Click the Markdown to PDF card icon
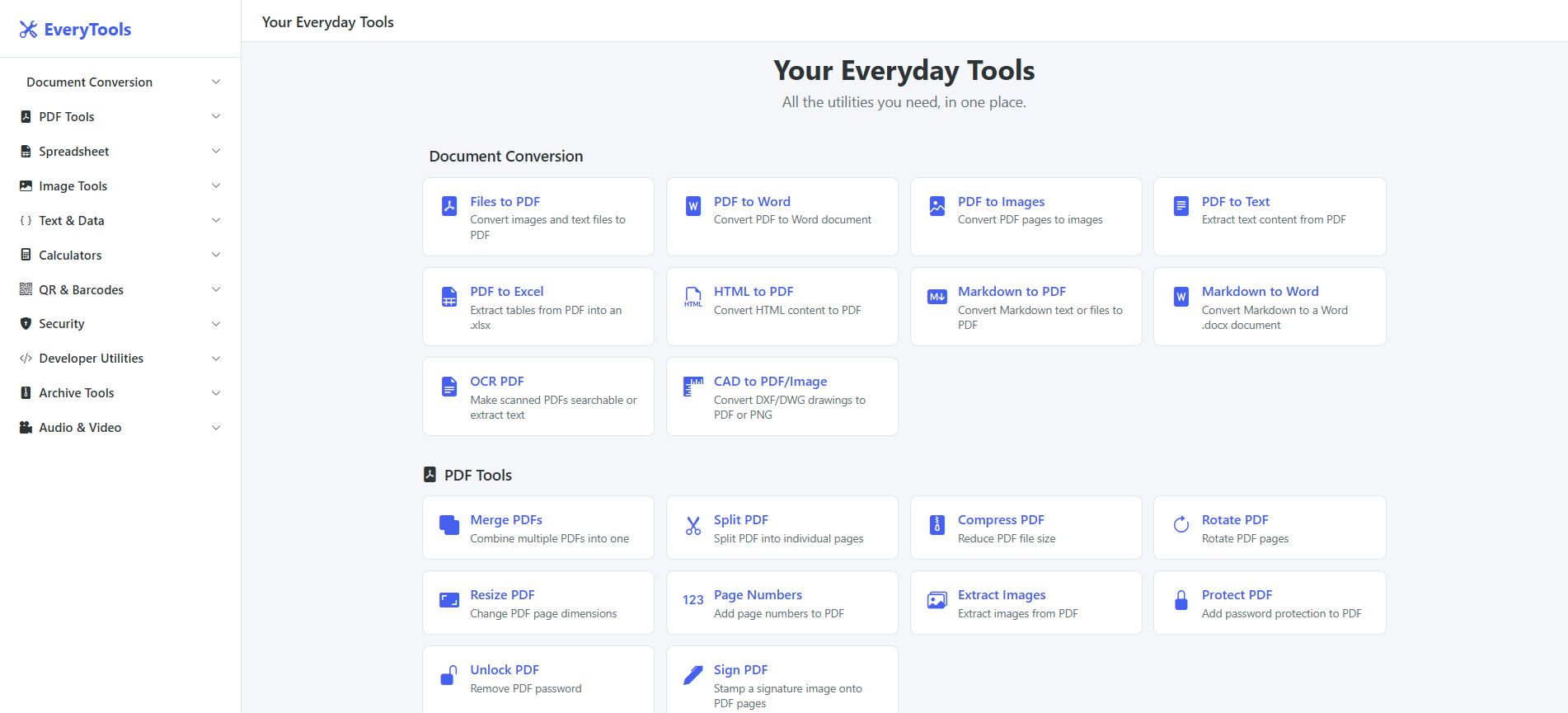The image size is (1568, 713). coord(937,296)
